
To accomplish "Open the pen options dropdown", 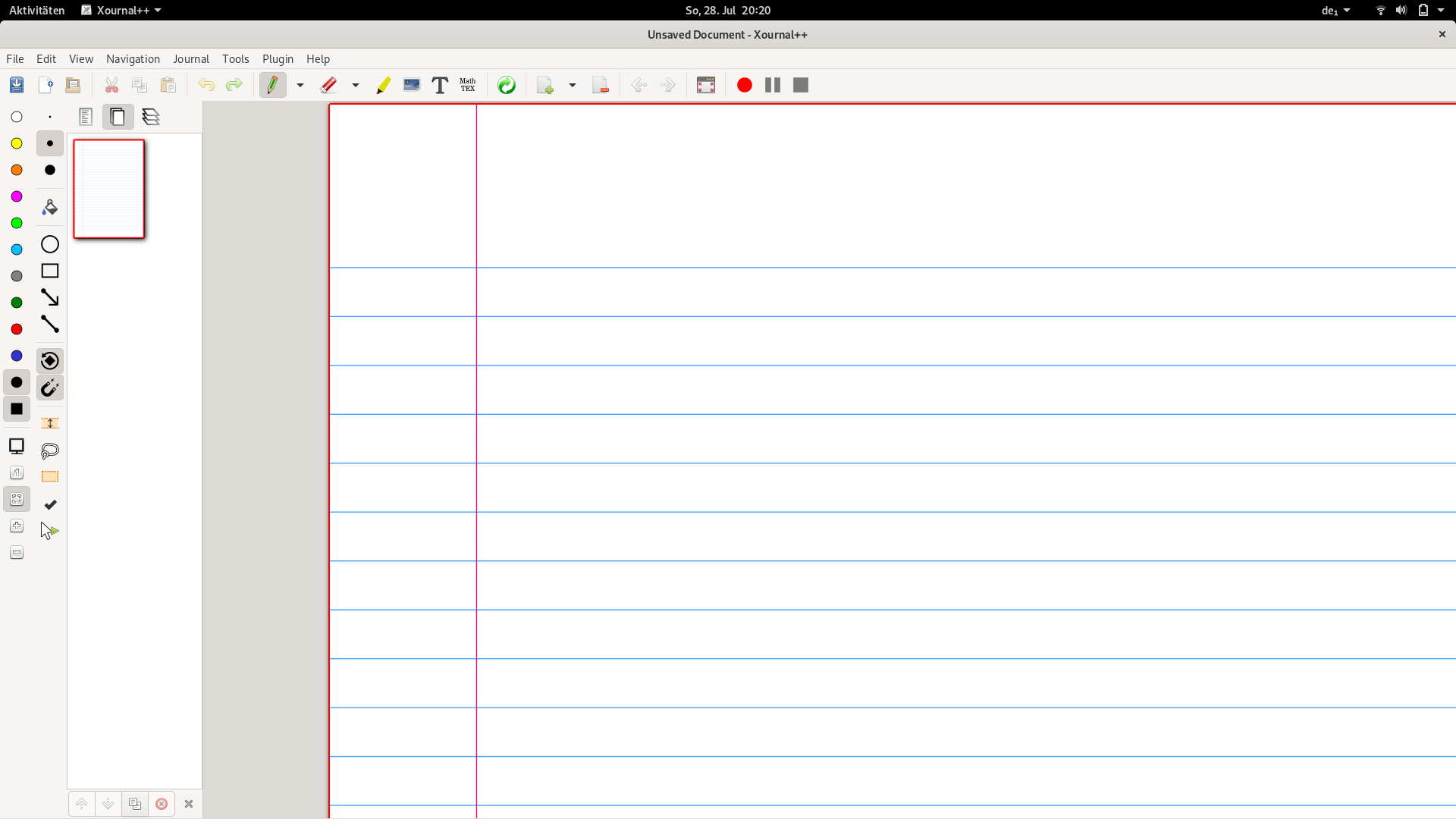I will click(300, 85).
